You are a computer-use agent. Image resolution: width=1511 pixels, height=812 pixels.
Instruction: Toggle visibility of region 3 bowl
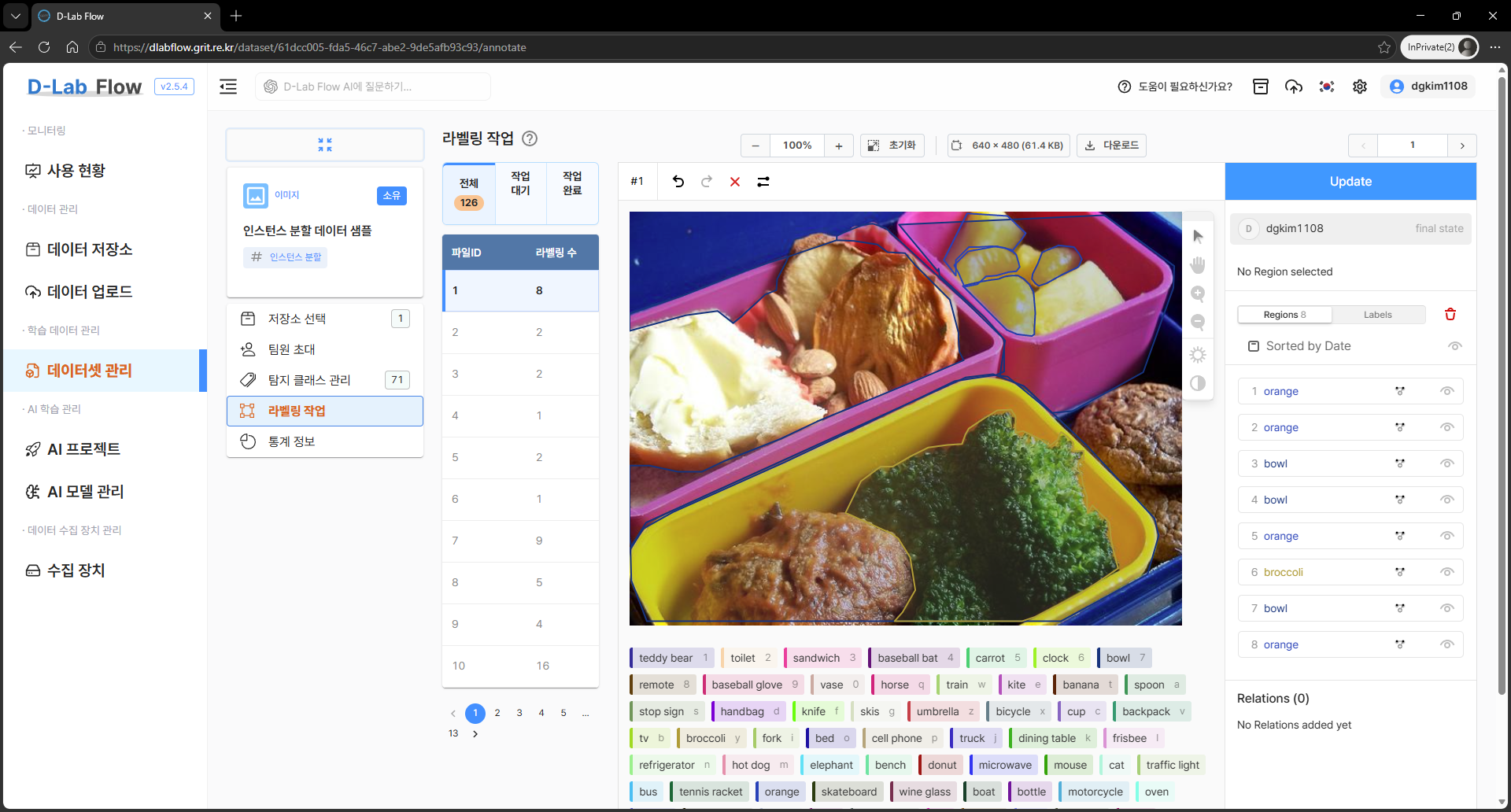[x=1447, y=463]
